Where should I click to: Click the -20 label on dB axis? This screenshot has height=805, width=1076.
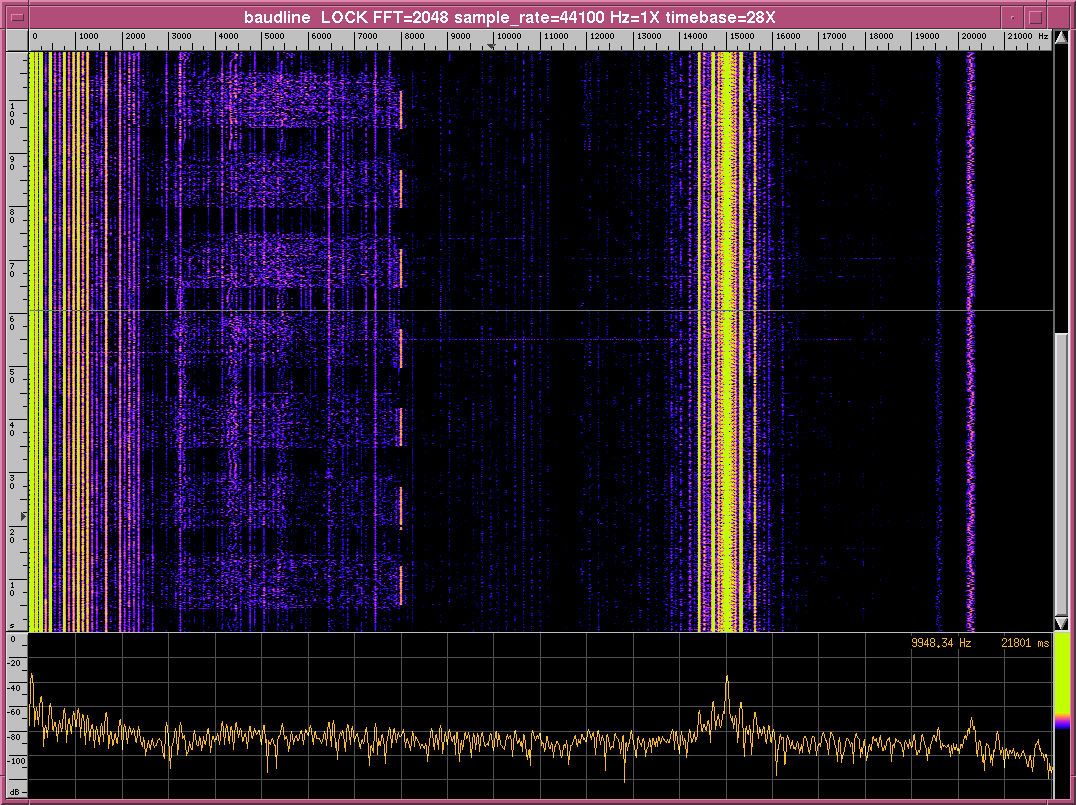(14, 663)
